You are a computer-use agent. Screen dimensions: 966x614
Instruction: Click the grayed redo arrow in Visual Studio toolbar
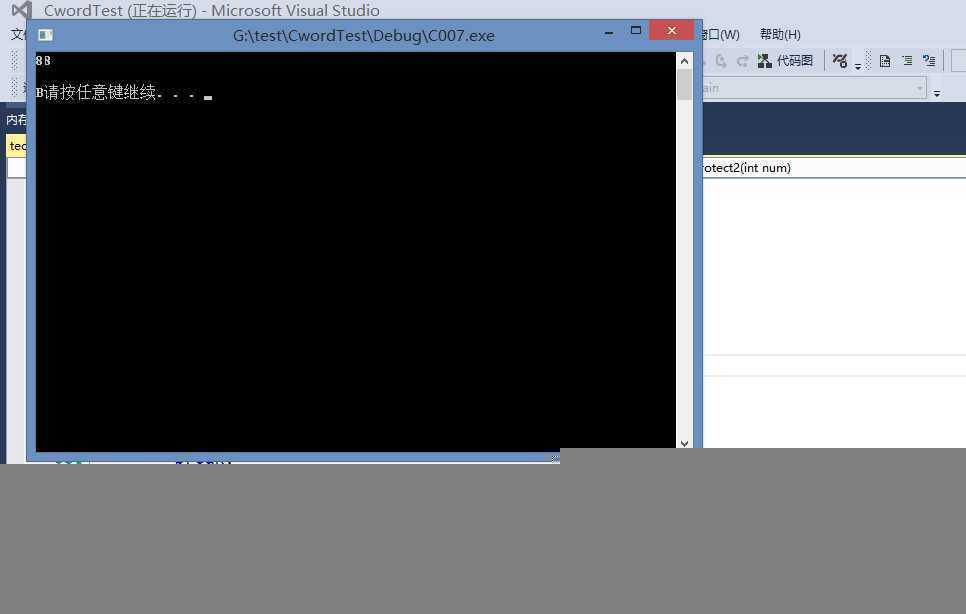point(742,60)
